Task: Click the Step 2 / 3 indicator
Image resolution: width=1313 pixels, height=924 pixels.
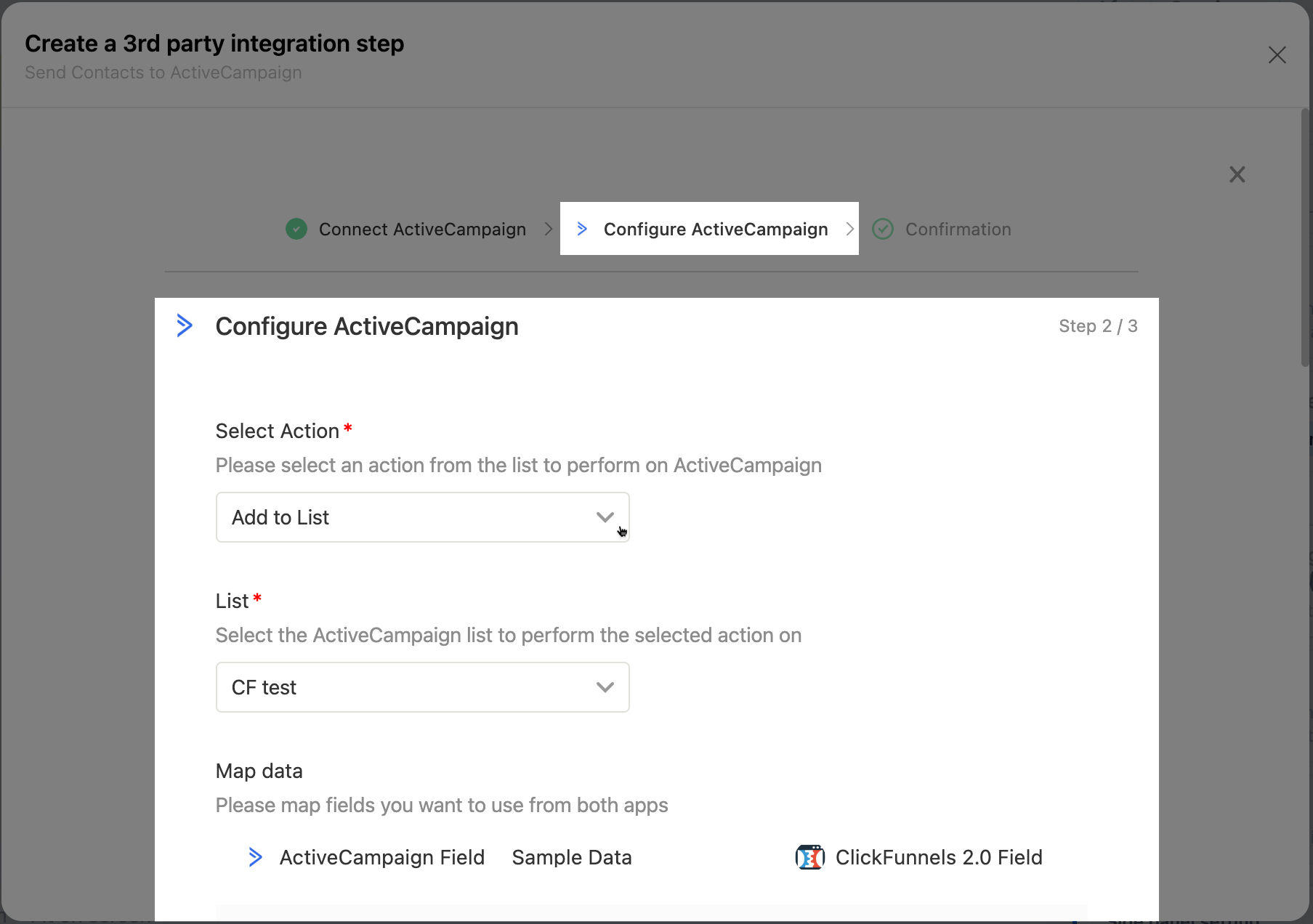Action: [1098, 326]
